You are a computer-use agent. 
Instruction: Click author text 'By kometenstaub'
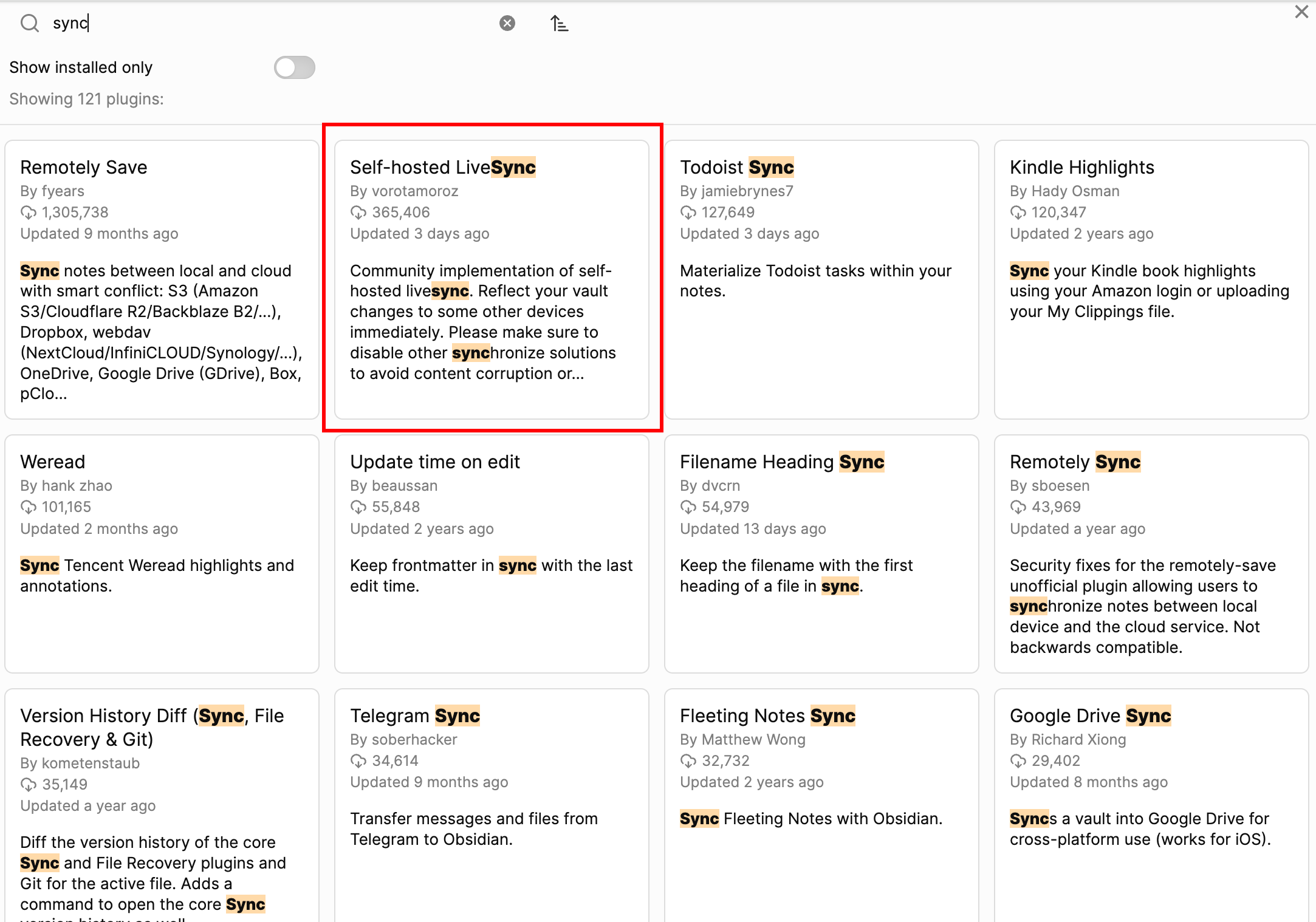[x=80, y=763]
